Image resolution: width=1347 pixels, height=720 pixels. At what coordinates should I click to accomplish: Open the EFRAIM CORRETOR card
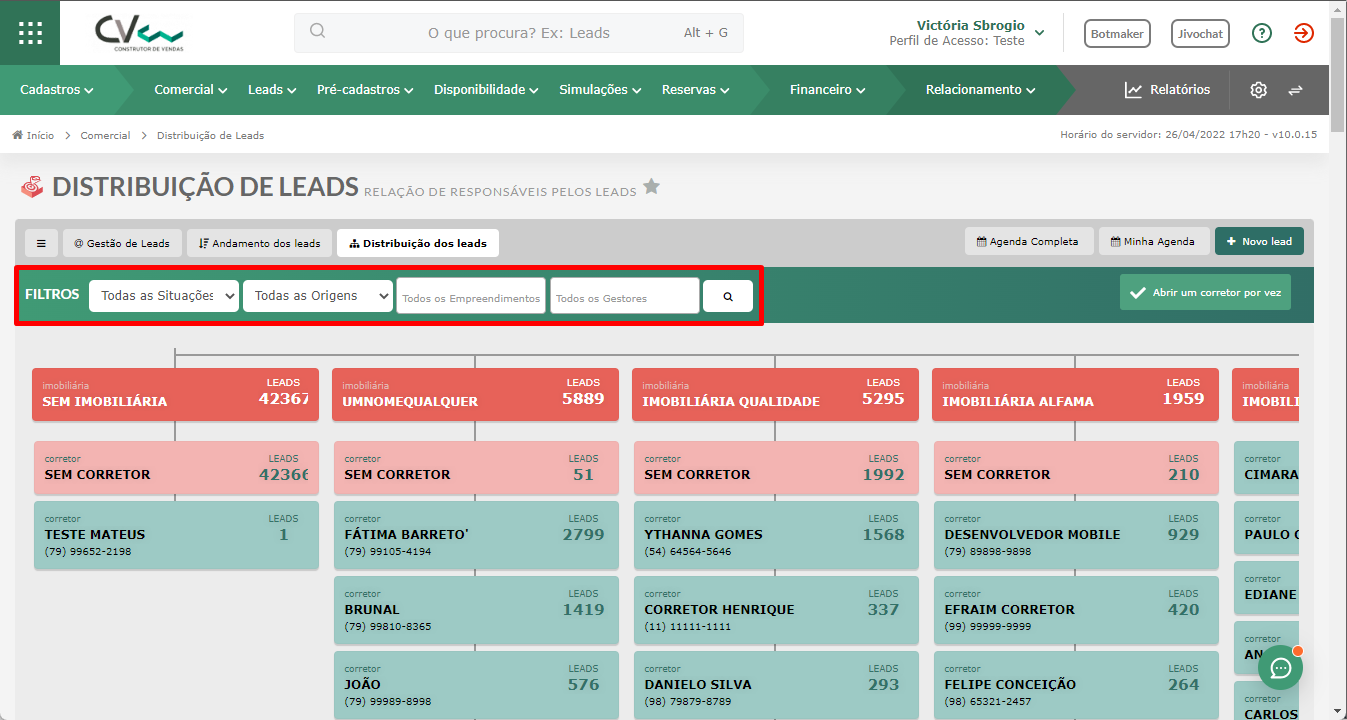[1076, 610]
